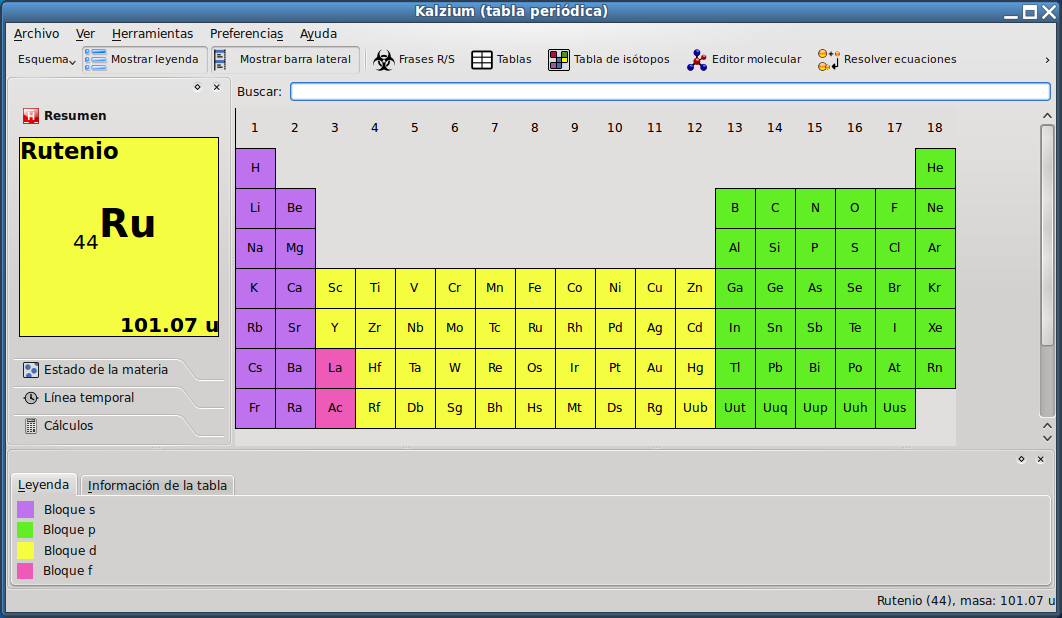Image resolution: width=1062 pixels, height=618 pixels.
Task: Select the Mercury (Hg) element
Action: pyautogui.click(x=695, y=368)
